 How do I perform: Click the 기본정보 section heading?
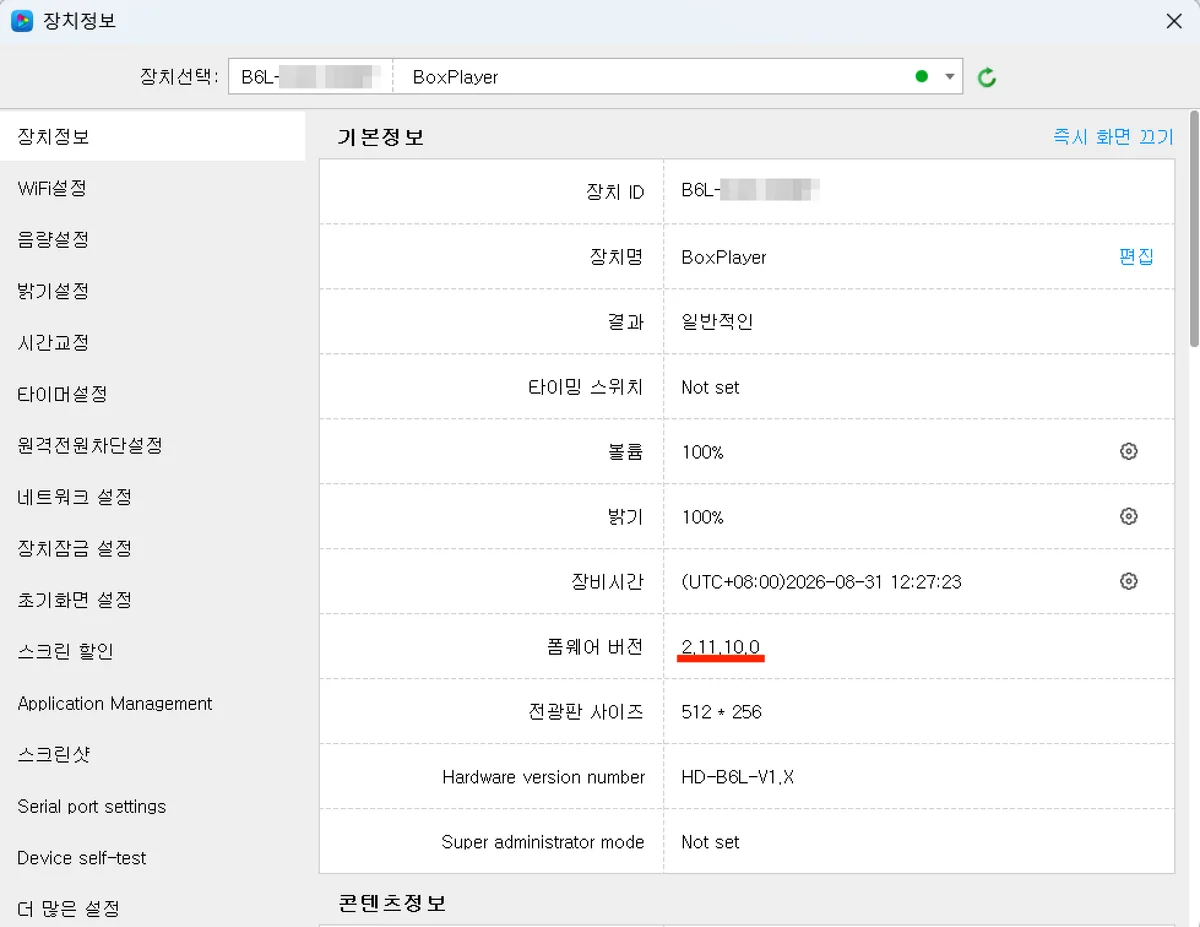click(x=381, y=137)
